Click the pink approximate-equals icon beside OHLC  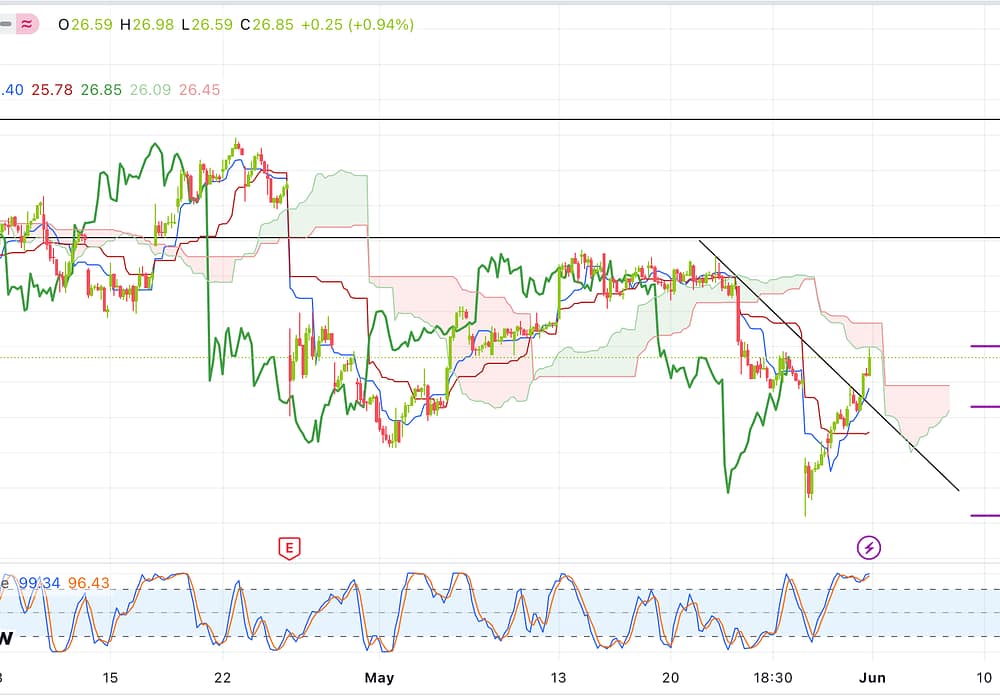pyautogui.click(x=27, y=24)
